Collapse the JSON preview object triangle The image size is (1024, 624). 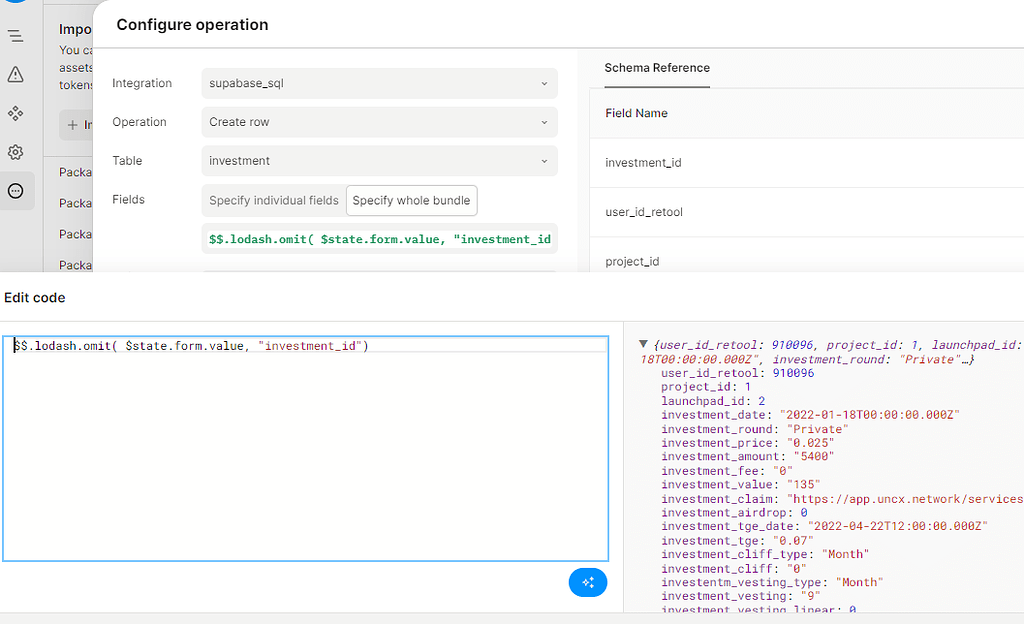(x=644, y=345)
